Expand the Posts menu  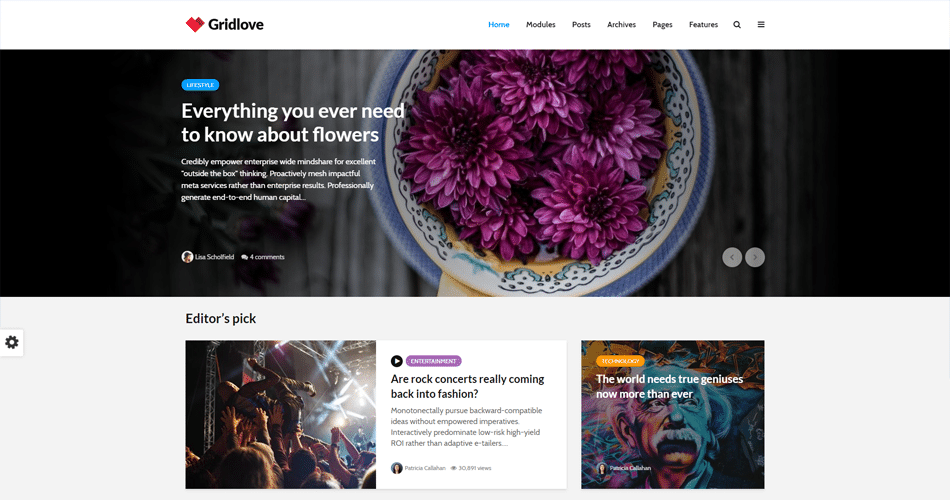coord(581,25)
